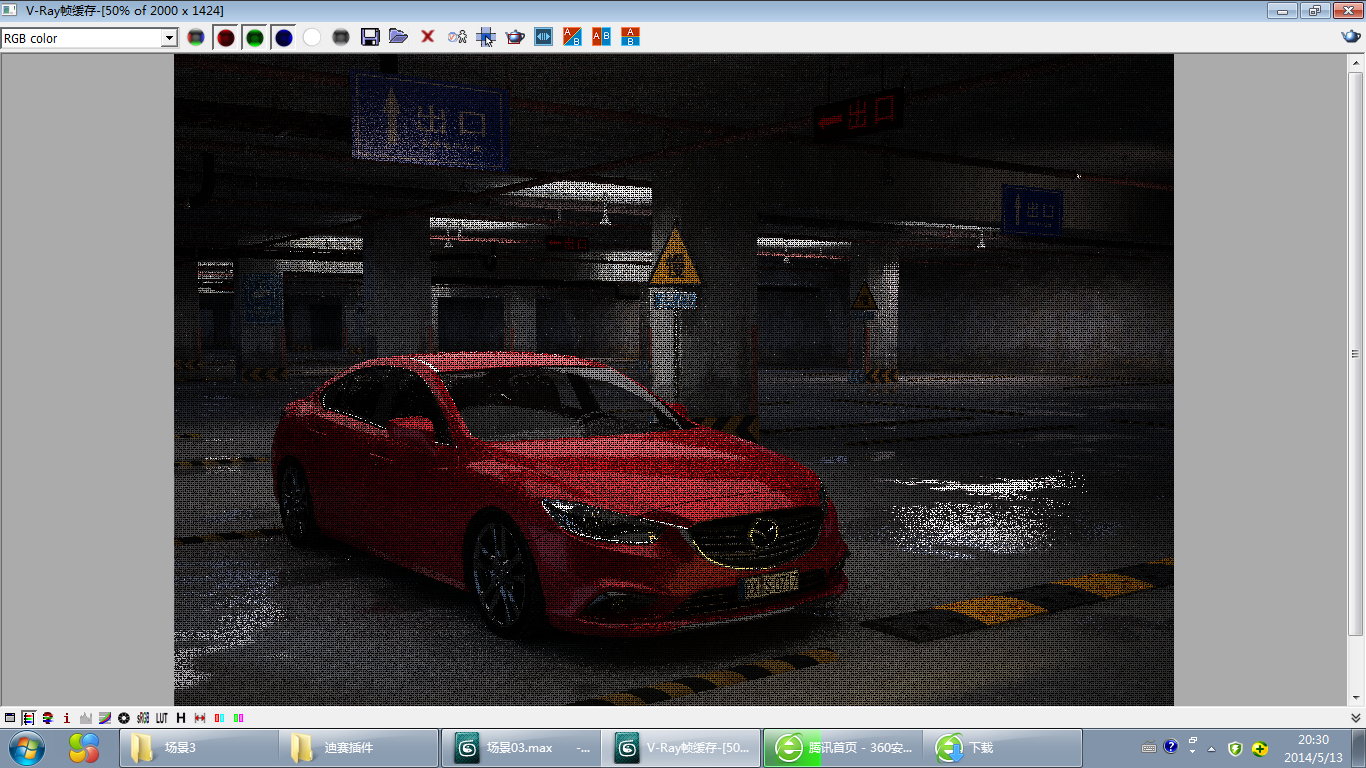
Task: Open the 下载 browser taskbar item
Action: coord(1003,748)
